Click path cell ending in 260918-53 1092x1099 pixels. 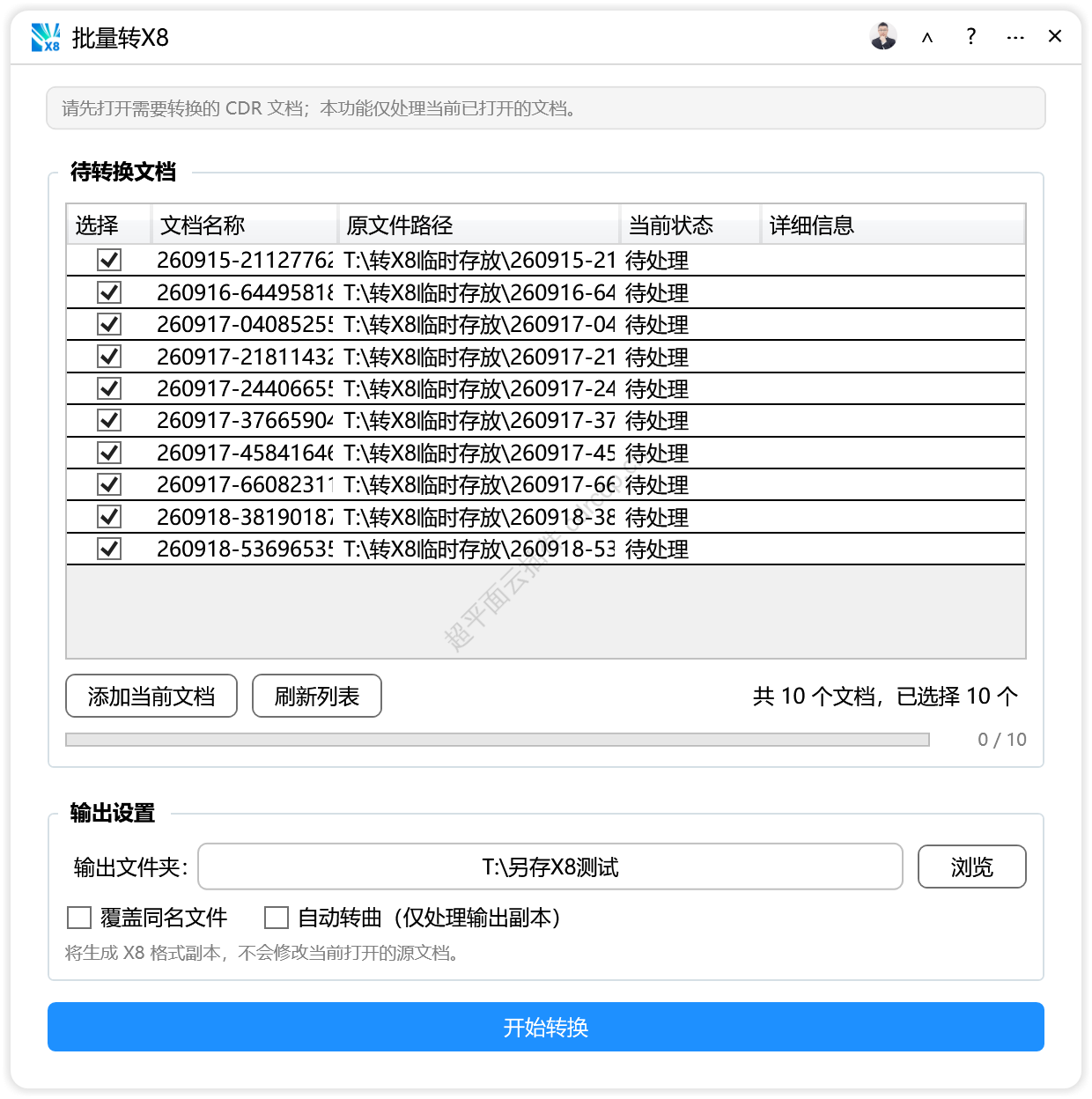[x=479, y=549]
